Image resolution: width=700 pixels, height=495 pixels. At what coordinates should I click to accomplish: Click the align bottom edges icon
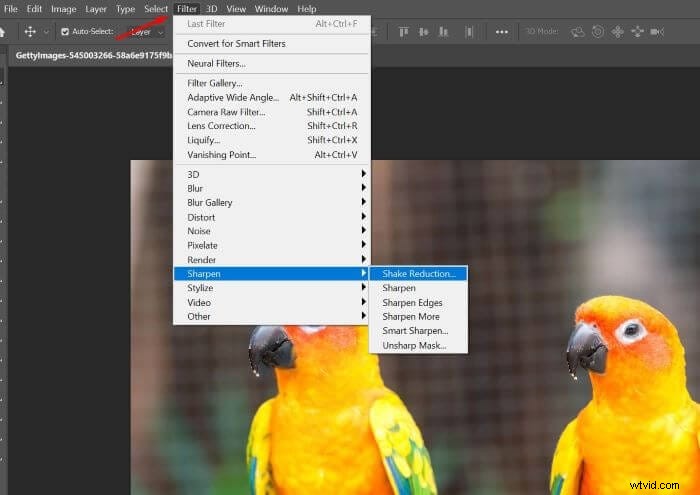[443, 32]
